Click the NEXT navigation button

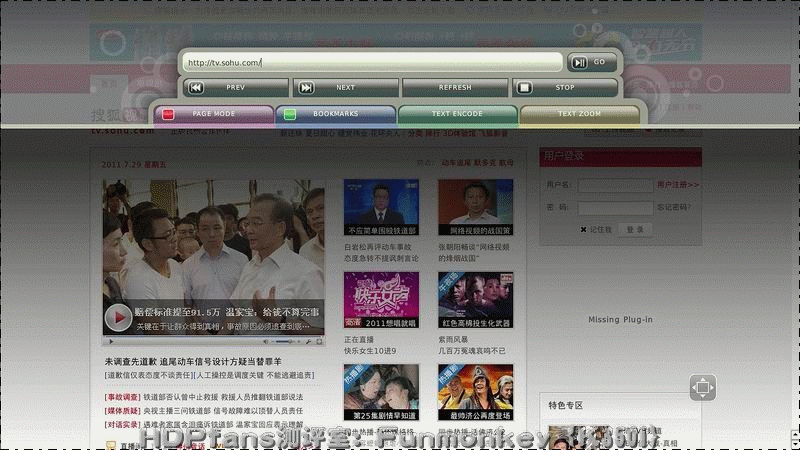pyautogui.click(x=345, y=88)
